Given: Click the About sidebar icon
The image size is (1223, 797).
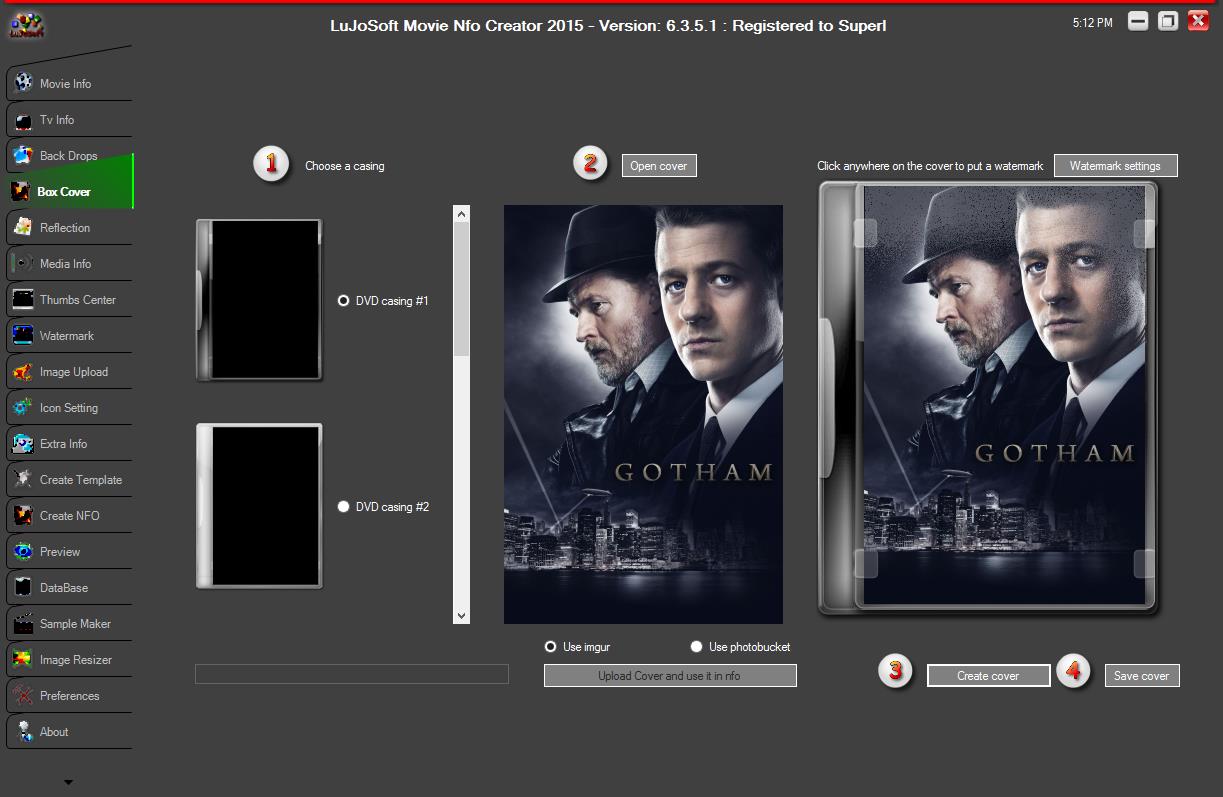Looking at the screenshot, I should point(23,732).
